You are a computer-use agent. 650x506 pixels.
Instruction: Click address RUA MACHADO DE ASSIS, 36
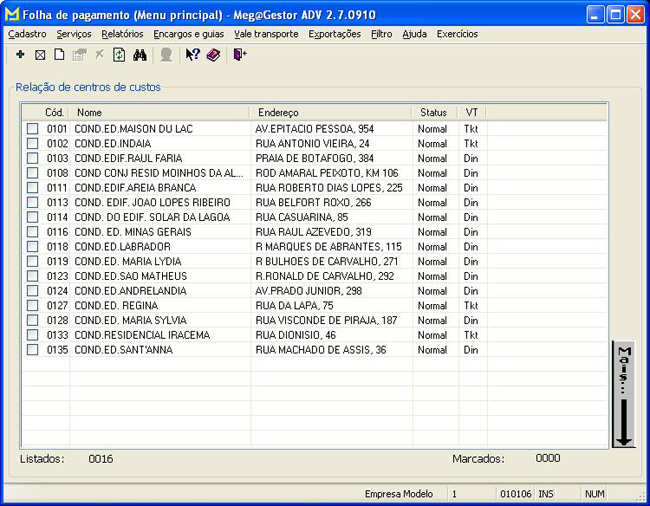pos(321,350)
